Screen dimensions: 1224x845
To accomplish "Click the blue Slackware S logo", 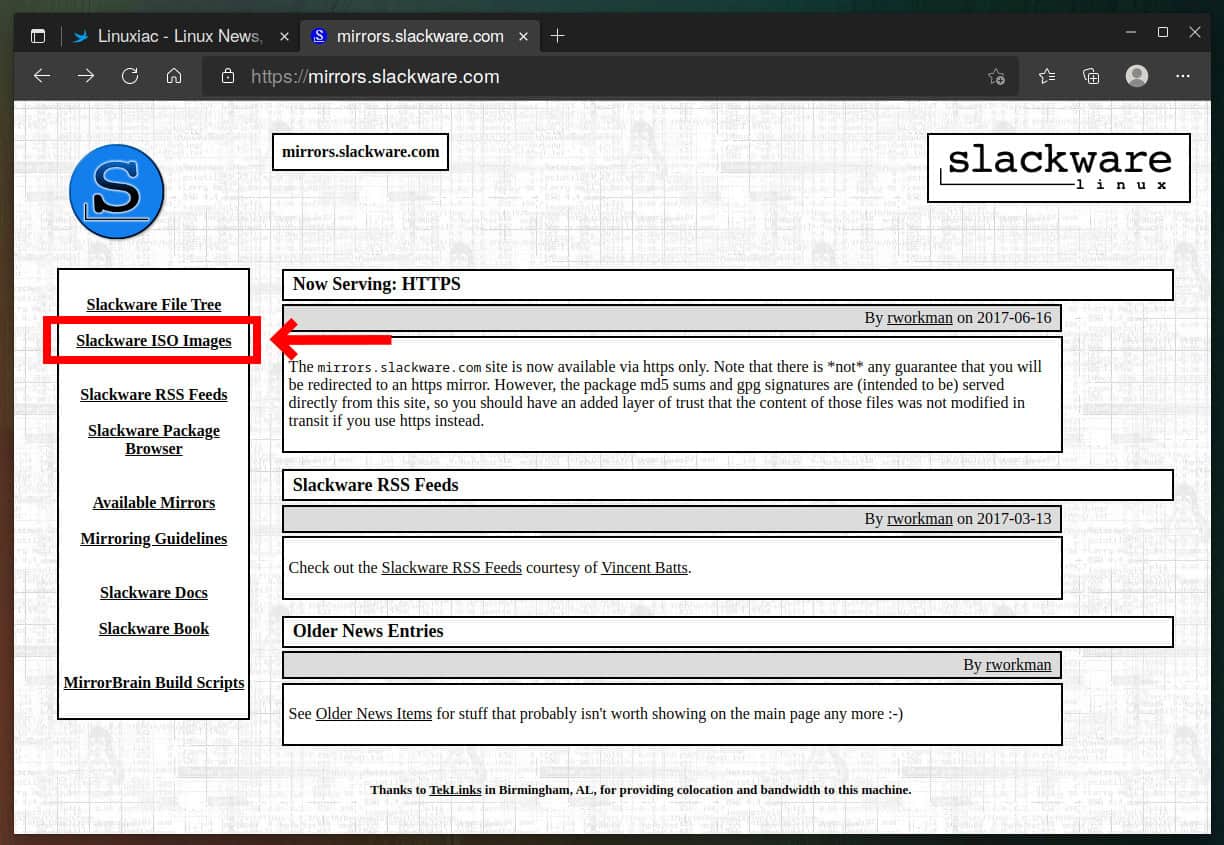I will tap(116, 191).
